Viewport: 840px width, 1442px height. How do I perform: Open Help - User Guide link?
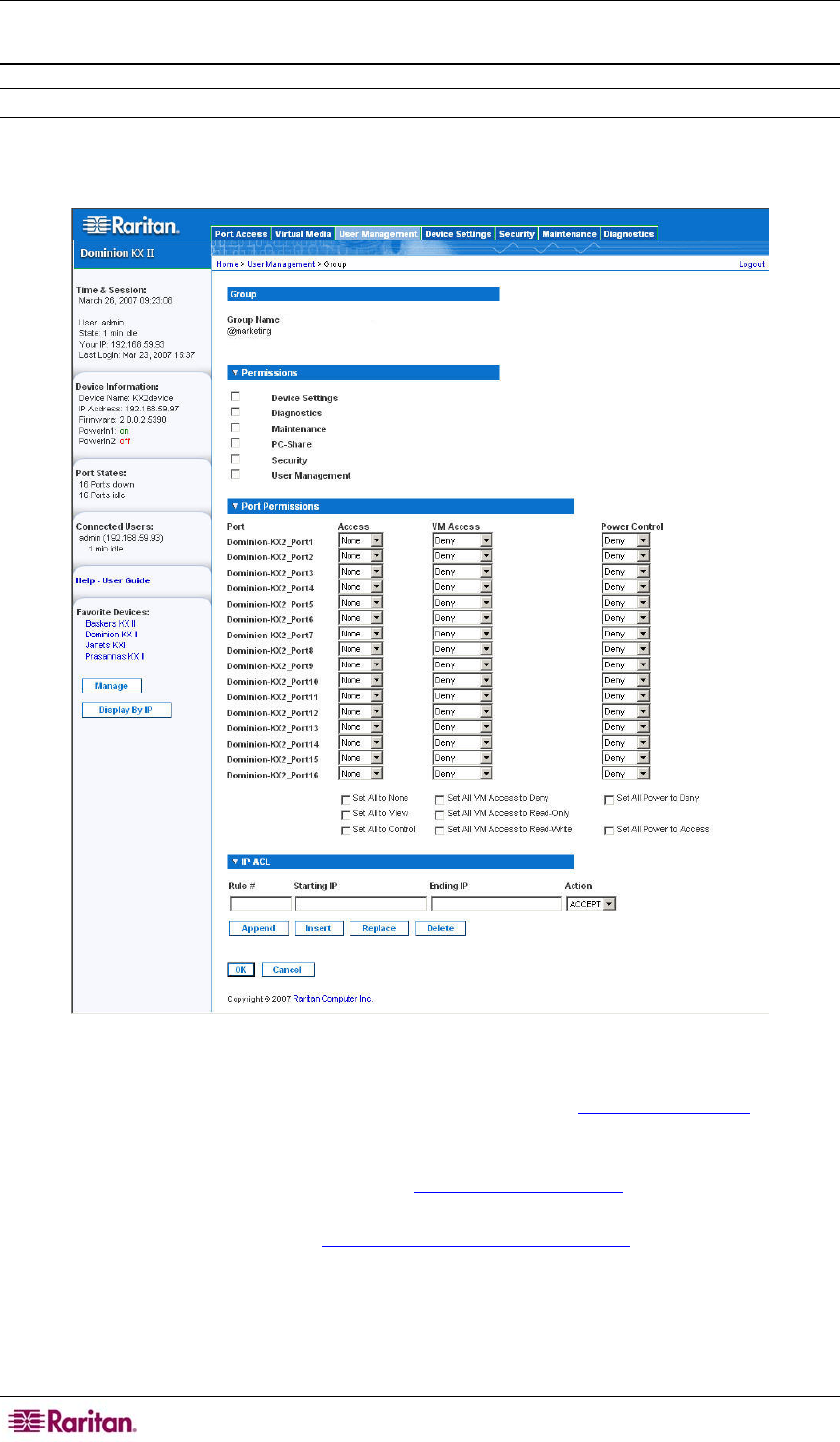pyautogui.click(x=113, y=580)
